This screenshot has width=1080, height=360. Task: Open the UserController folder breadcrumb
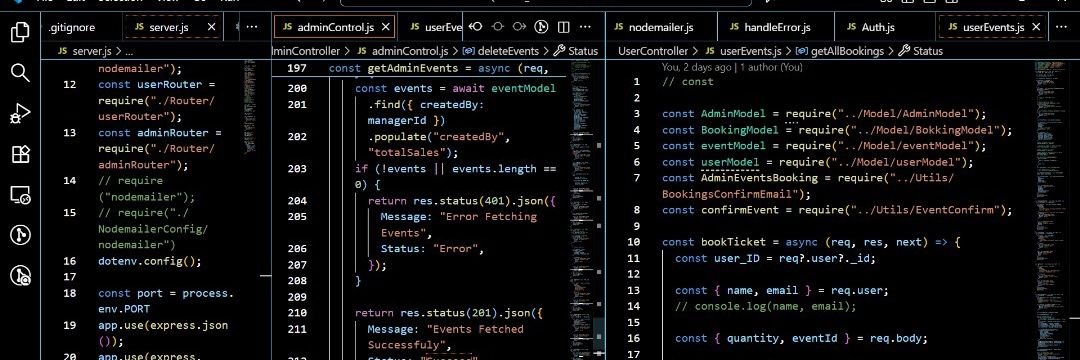pyautogui.click(x=653, y=51)
